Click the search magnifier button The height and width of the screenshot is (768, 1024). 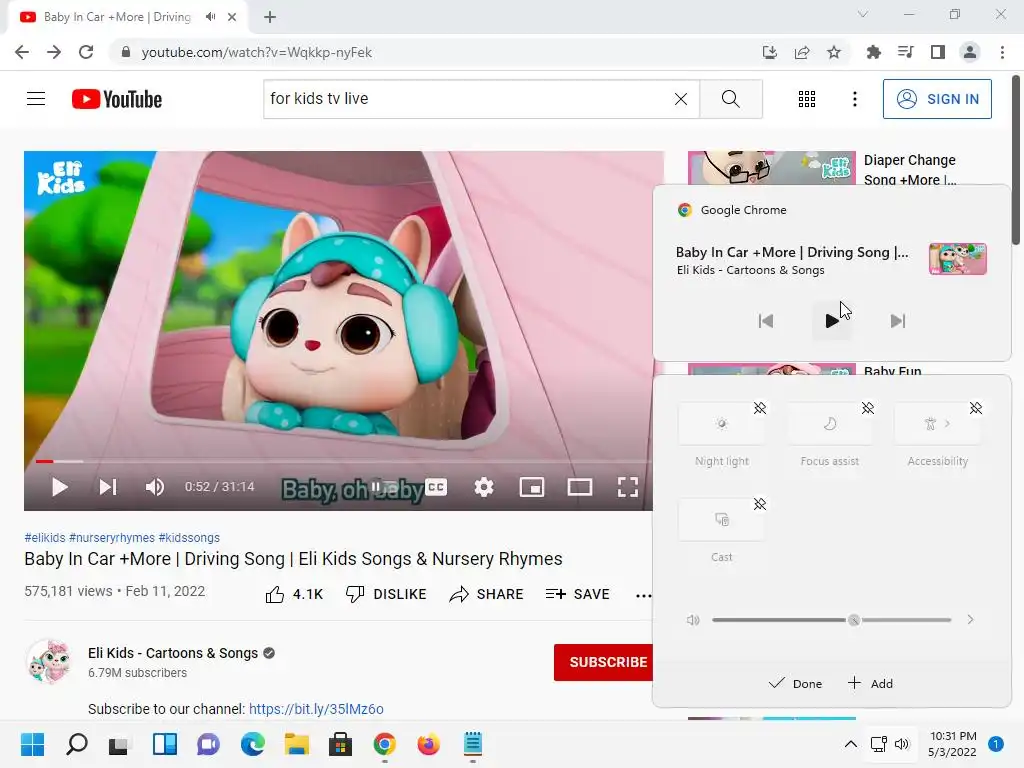click(731, 99)
